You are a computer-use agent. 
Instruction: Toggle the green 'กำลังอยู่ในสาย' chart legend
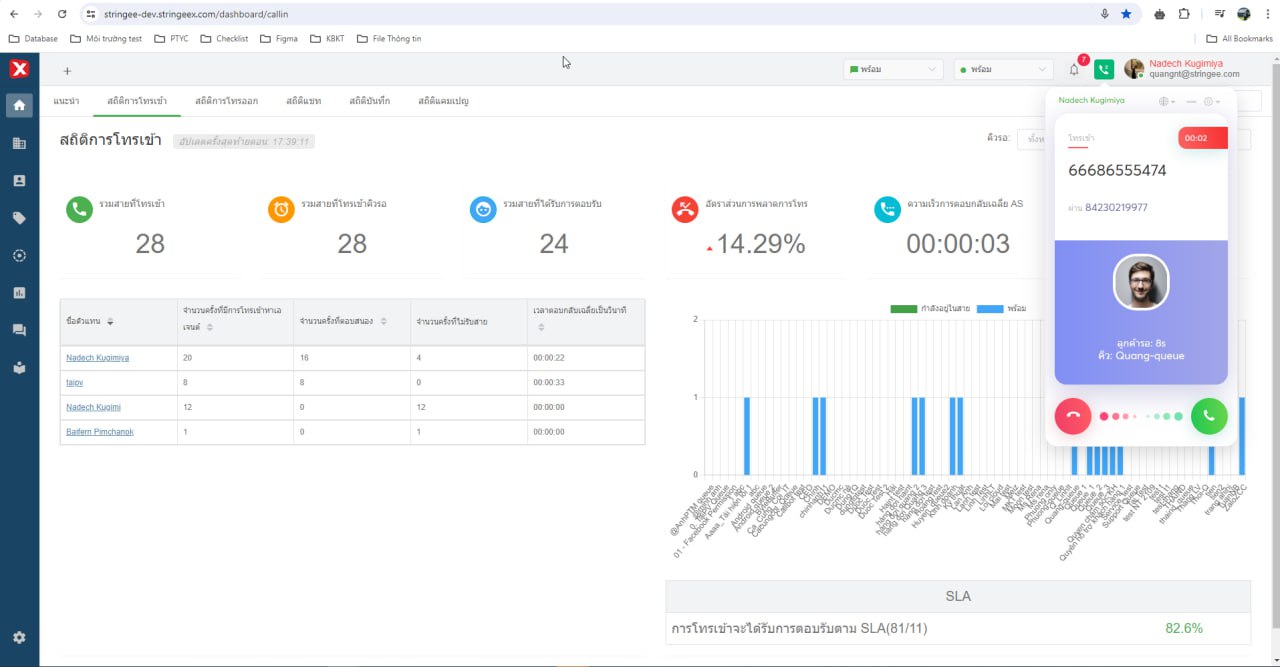[930, 308]
